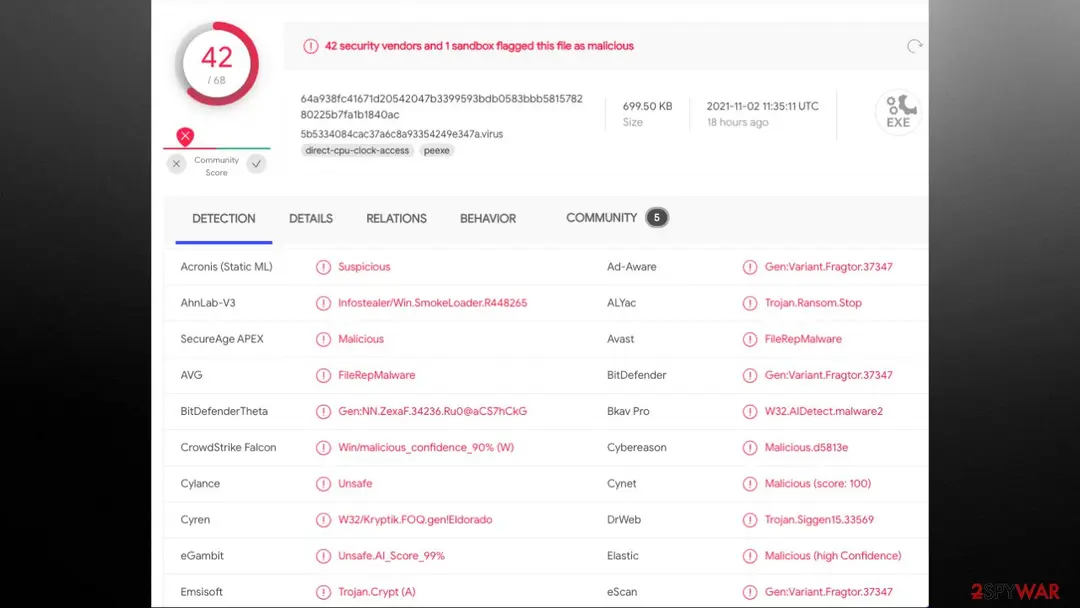Screen dimensions: 1080x608
Task: Open the COMMUNITY tab
Action: coord(601,218)
